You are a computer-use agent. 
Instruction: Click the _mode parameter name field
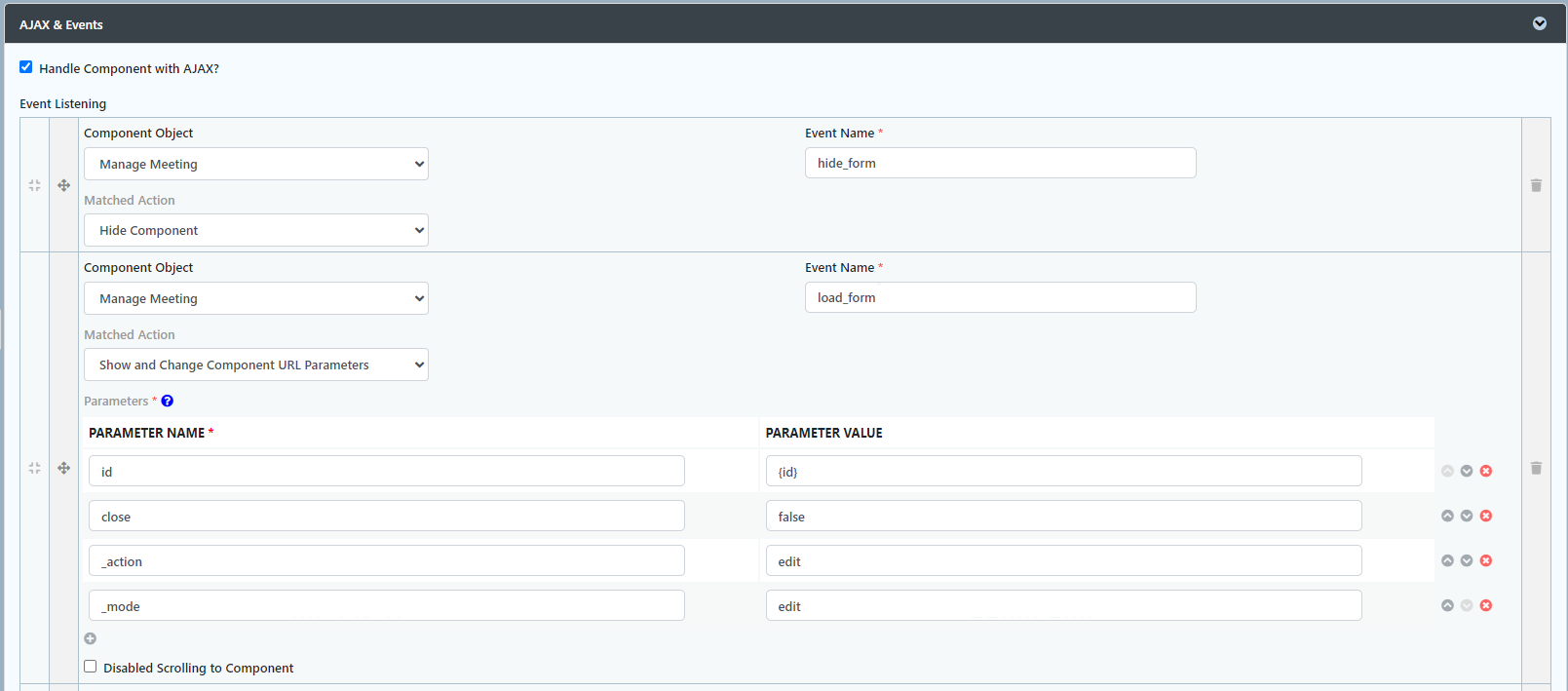tap(386, 605)
